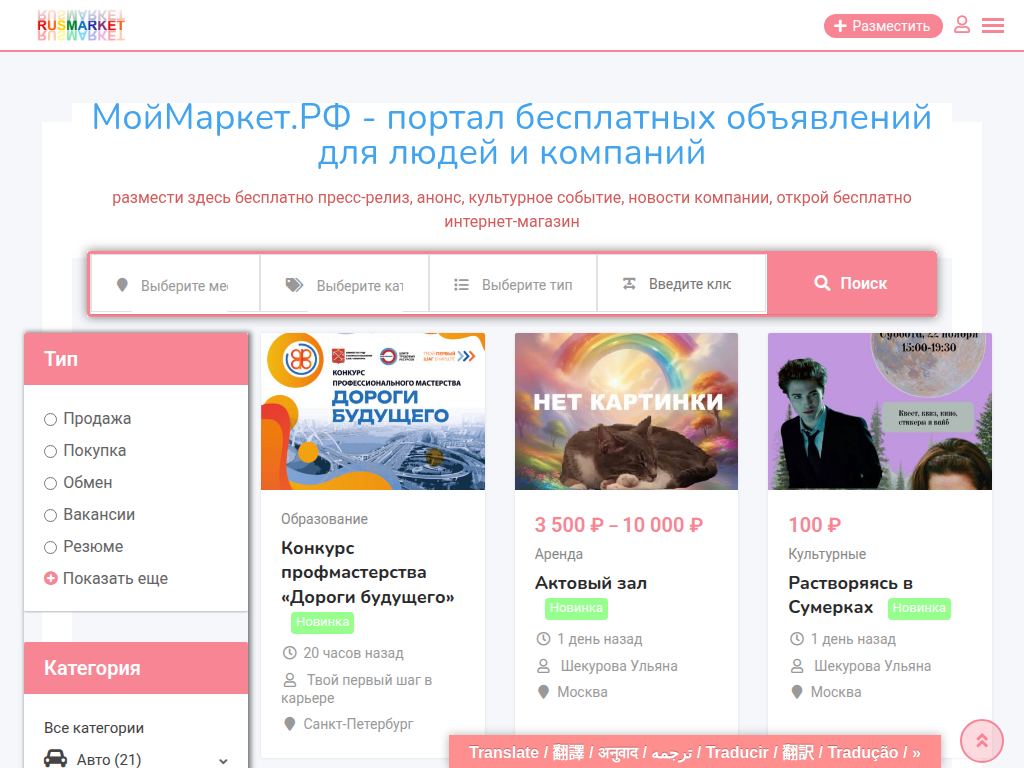The height and width of the screenshot is (768, 1024).
Task: Click the scroll-to-top arrow button
Action: 981,740
